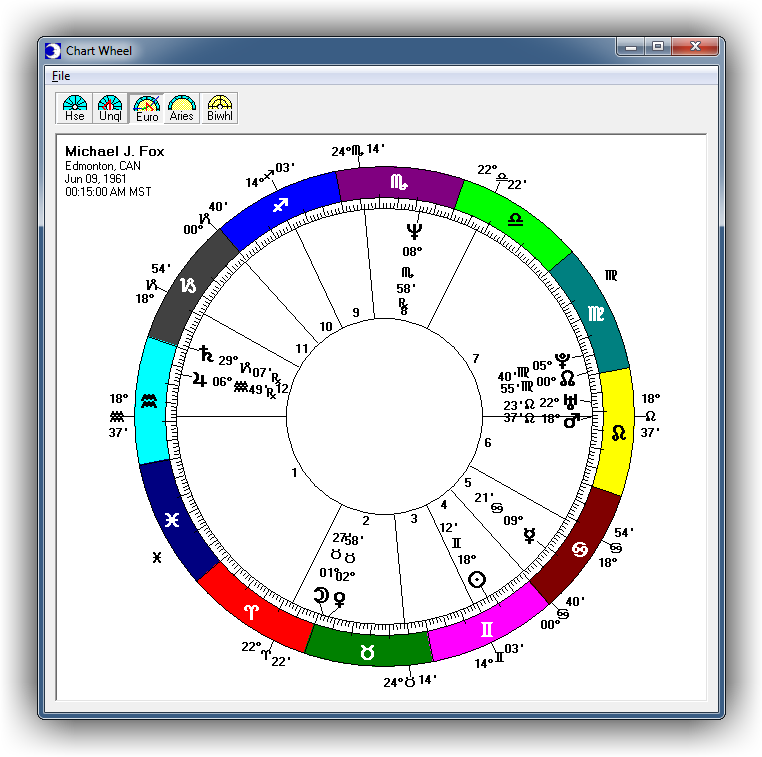Click the Michael J. Fox chart name
Image resolution: width=762 pixels, height=757 pixels.
(x=115, y=152)
